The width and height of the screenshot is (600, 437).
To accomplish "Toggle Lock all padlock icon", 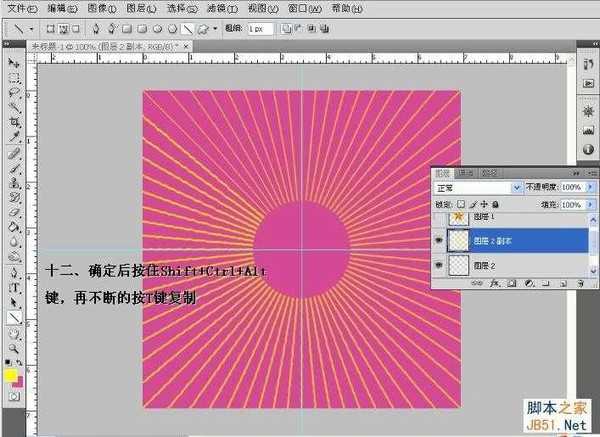I will 495,204.
